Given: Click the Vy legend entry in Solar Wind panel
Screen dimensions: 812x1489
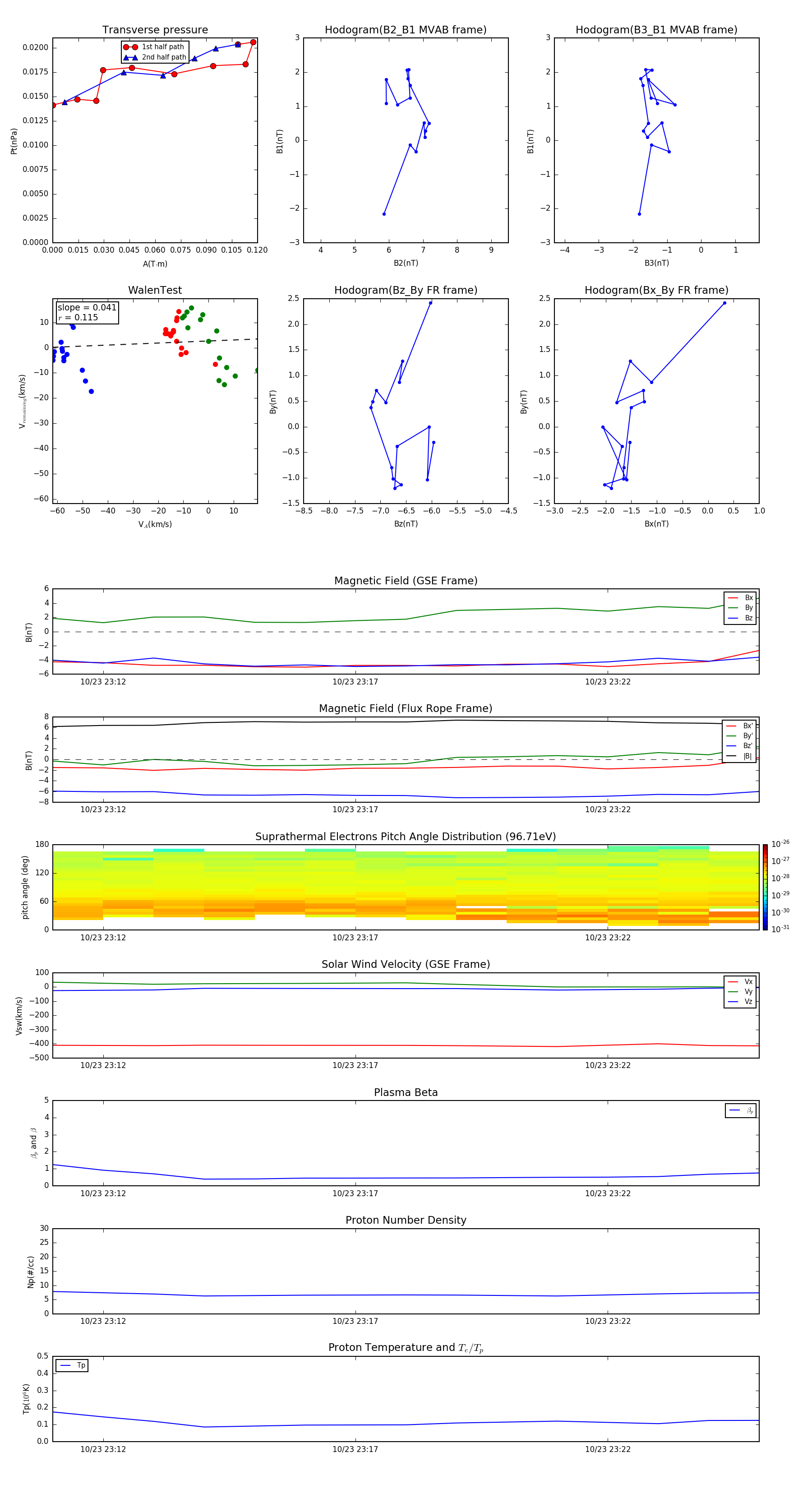Looking at the screenshot, I should pyautogui.click(x=740, y=991).
